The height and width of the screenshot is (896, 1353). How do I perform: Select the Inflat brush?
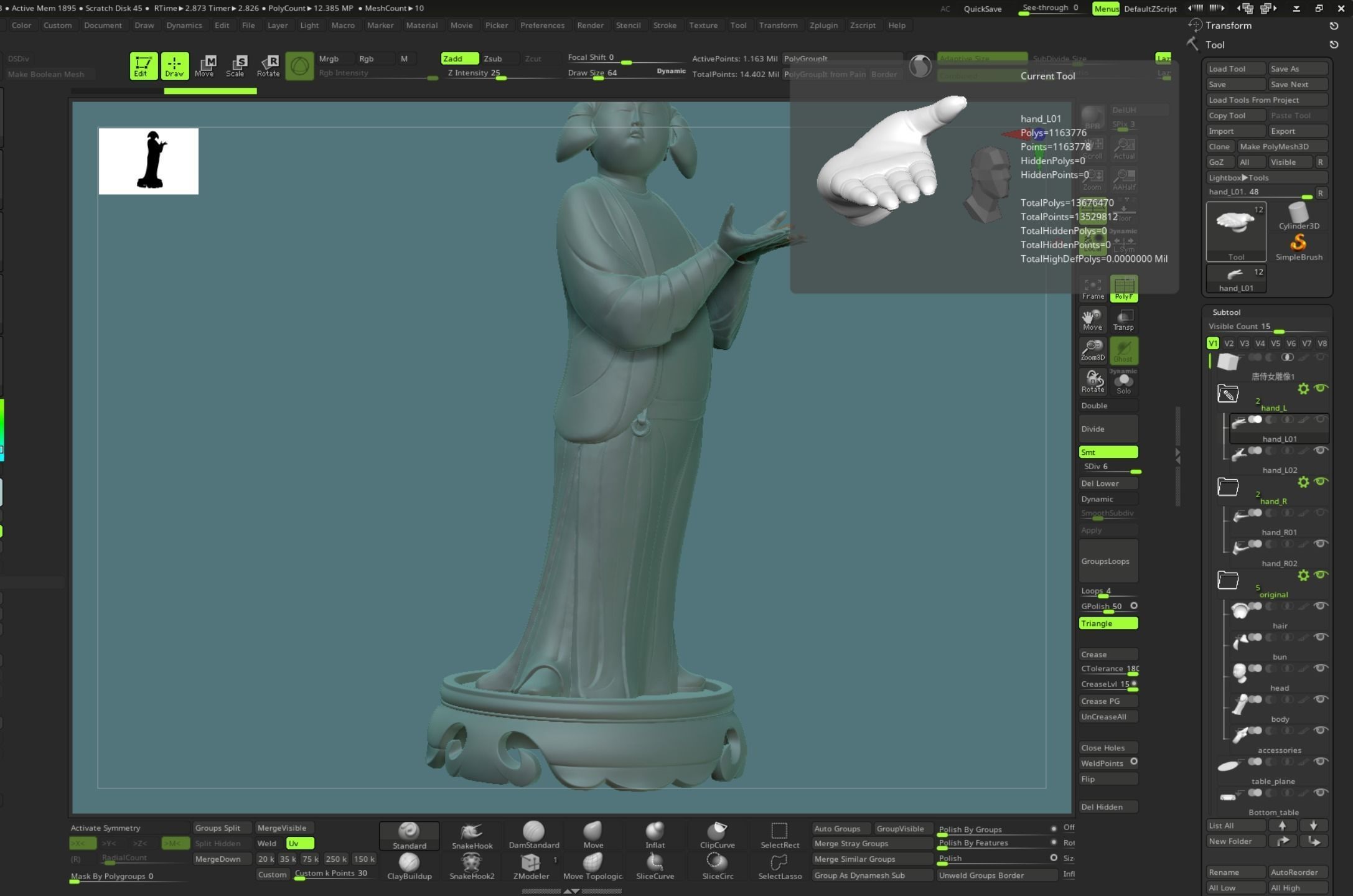click(655, 835)
